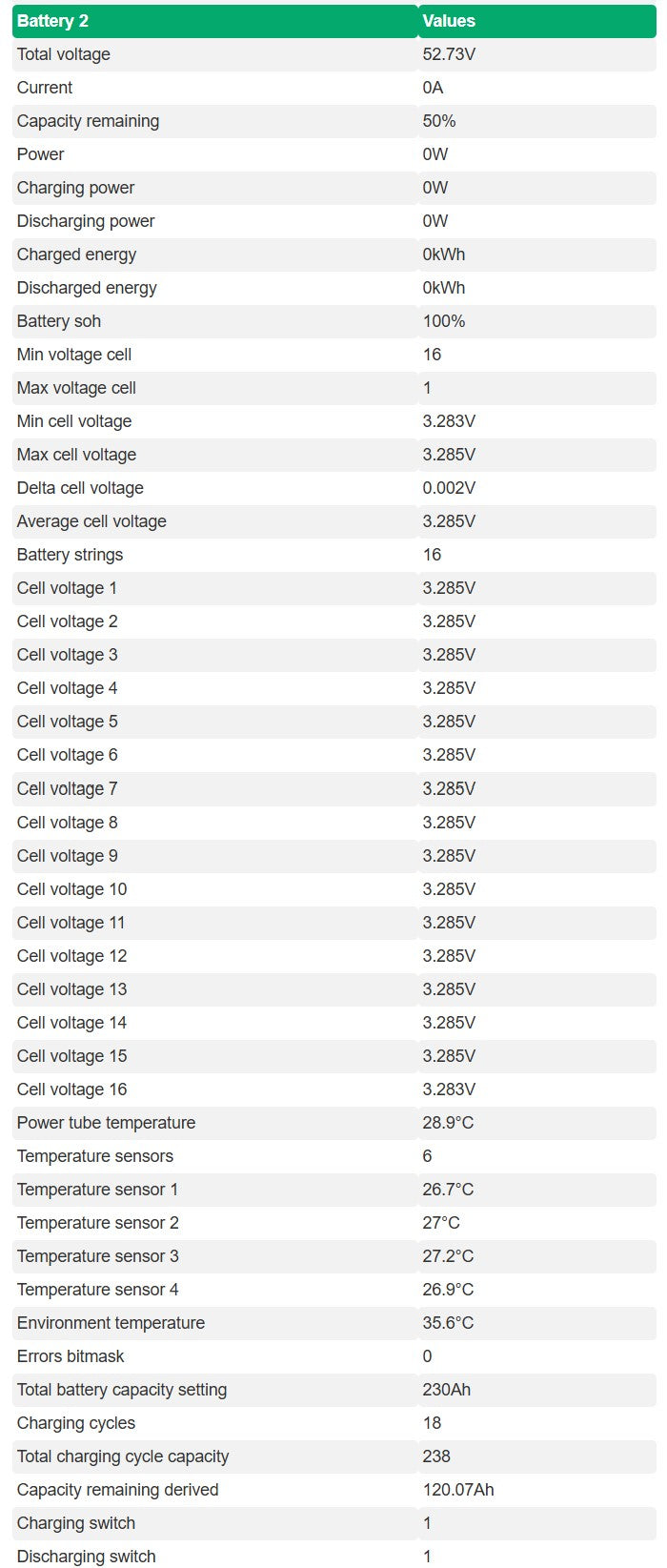Image resolution: width=667 pixels, height=1568 pixels.
Task: Click the Battery soh value 100%
Action: pyautogui.click(x=444, y=321)
